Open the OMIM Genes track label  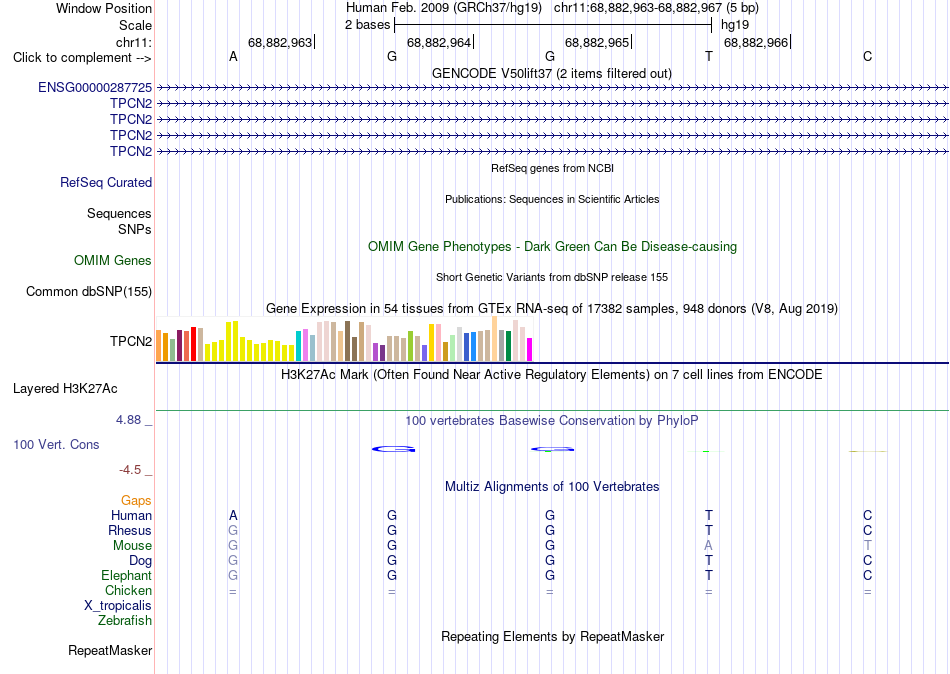click(113, 260)
